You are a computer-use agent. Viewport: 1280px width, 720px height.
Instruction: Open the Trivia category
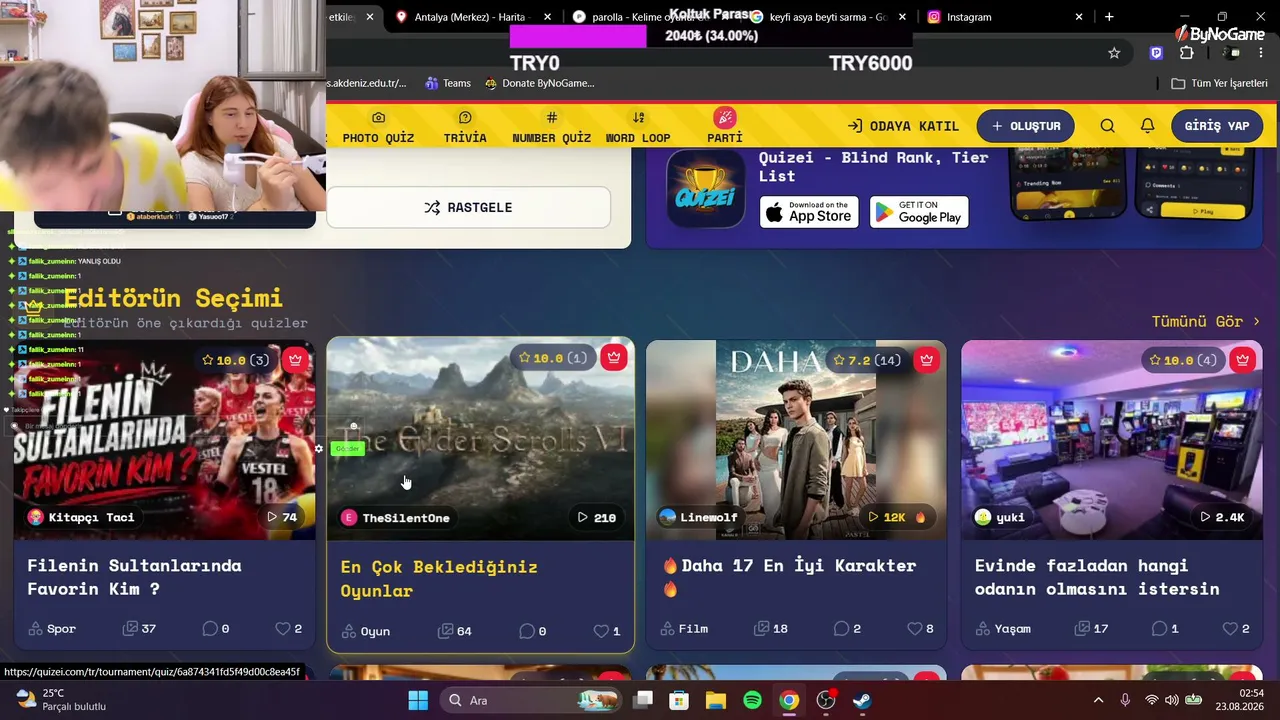click(465, 127)
